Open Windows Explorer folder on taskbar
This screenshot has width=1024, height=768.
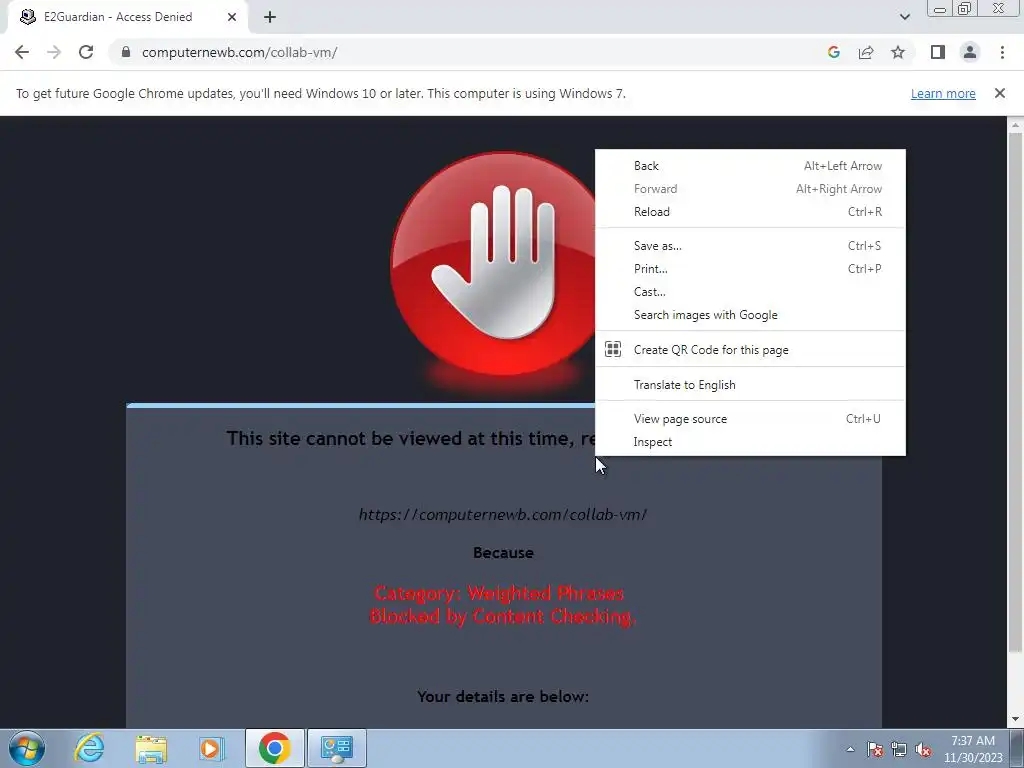point(151,748)
